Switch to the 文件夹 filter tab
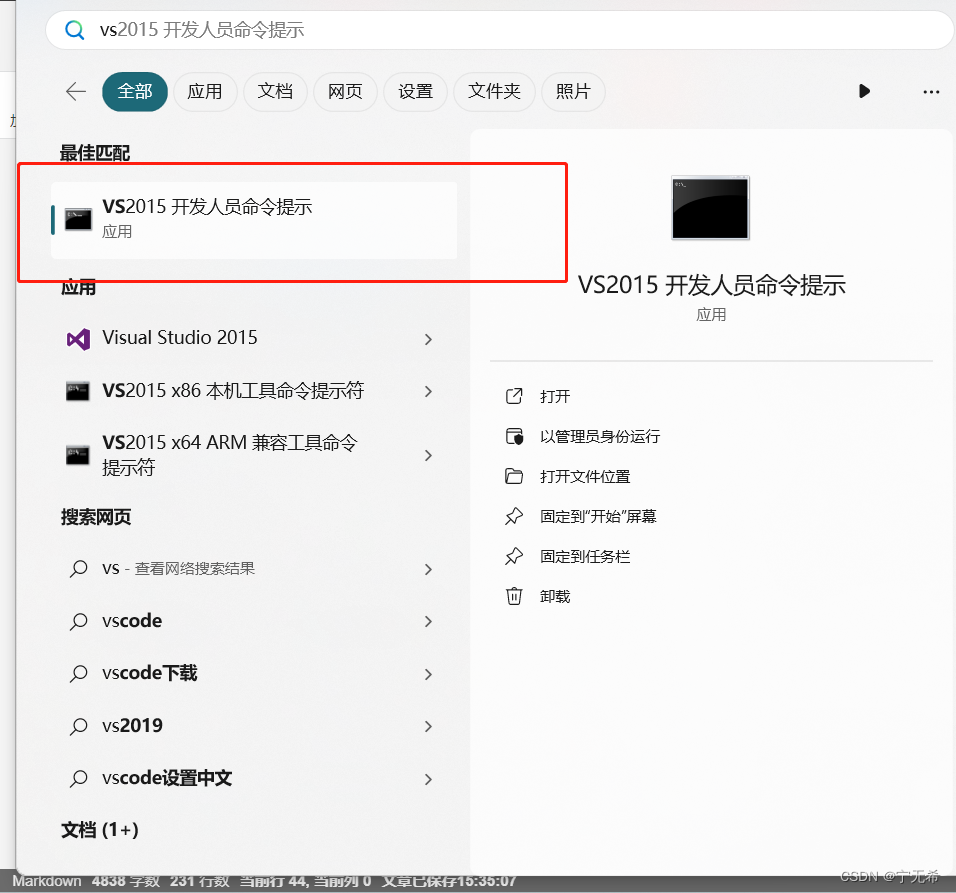The height and width of the screenshot is (893, 956). [x=494, y=91]
